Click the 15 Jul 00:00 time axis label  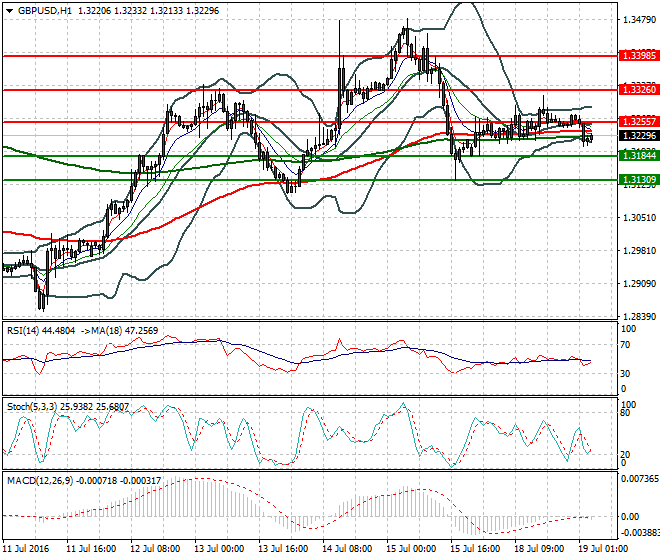(411, 549)
